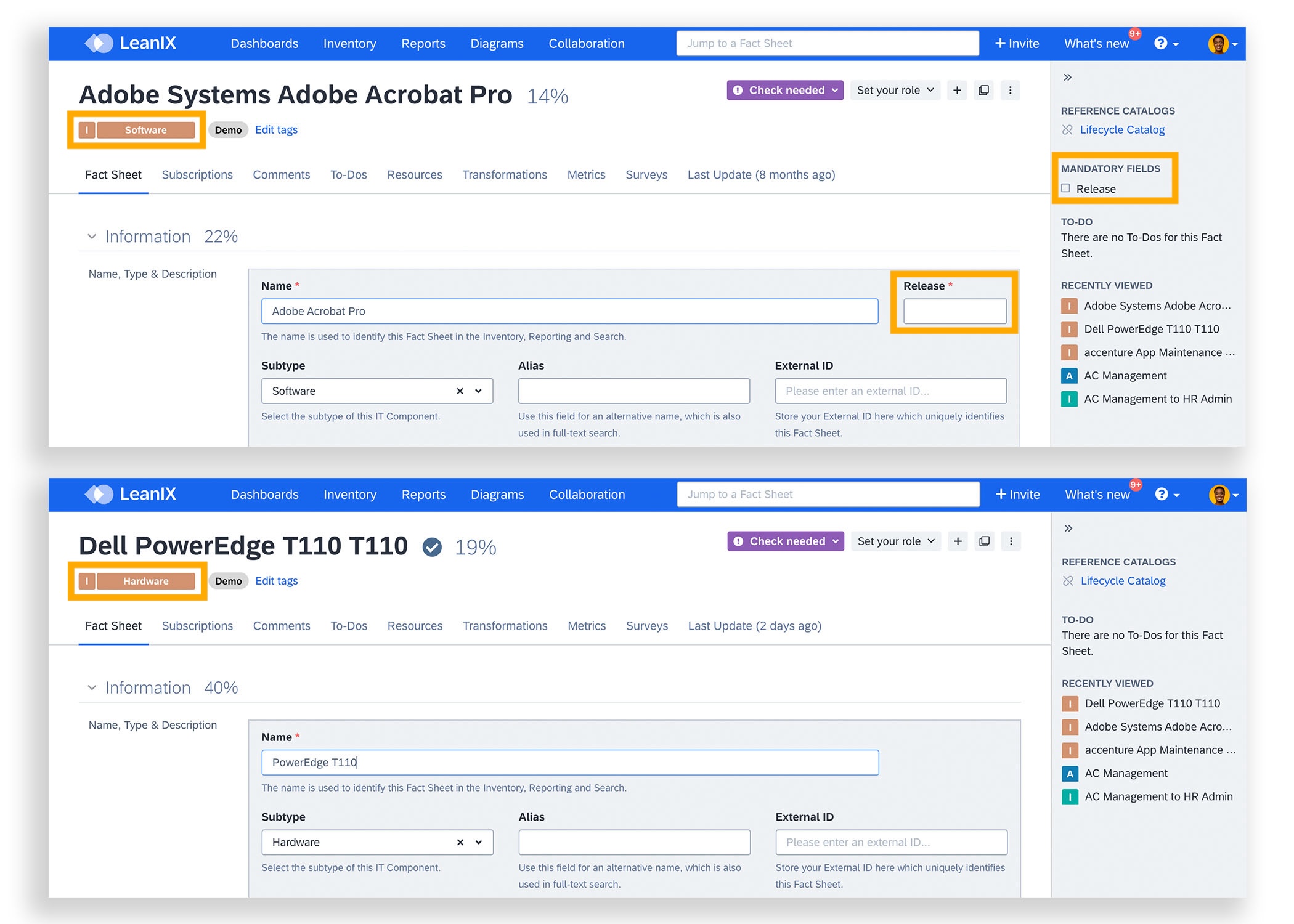Open the Check needed dropdown in Dell window
The width and height of the screenshot is (1294, 924).
[785, 541]
